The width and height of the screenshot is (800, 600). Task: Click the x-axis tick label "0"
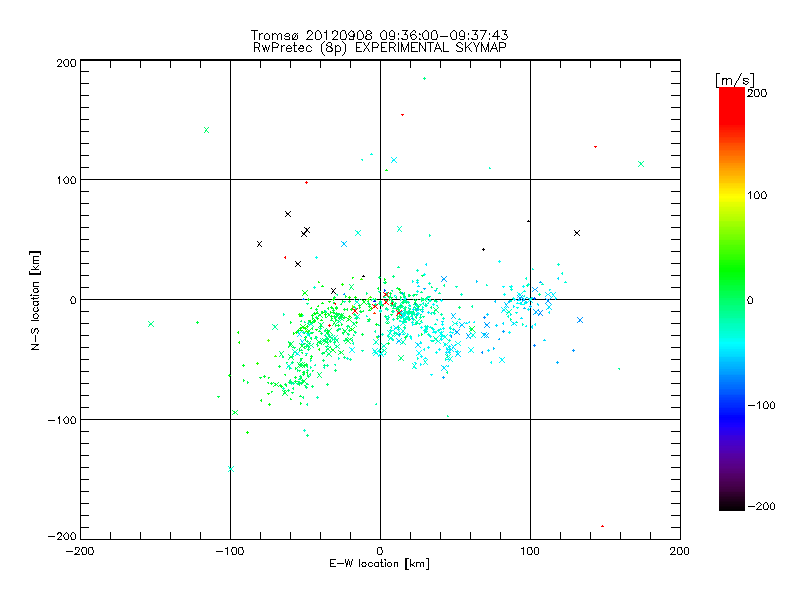[x=380, y=551]
